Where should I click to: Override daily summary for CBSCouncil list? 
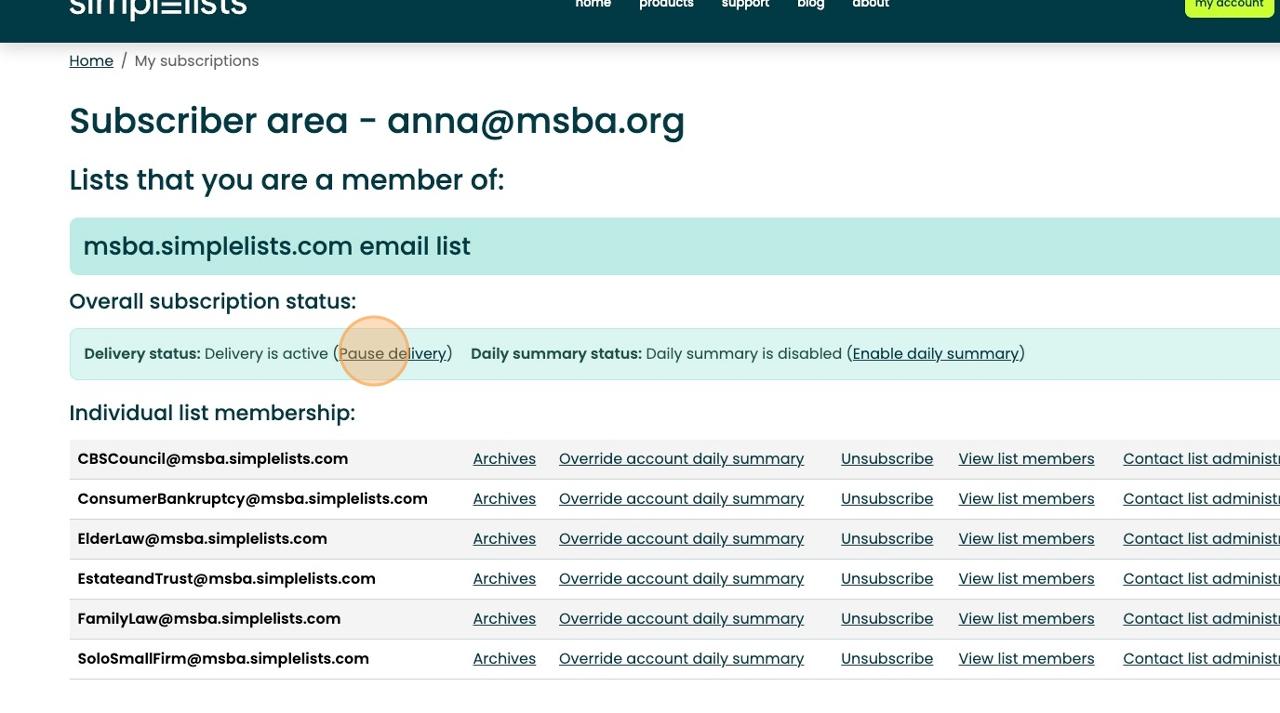coord(681,459)
